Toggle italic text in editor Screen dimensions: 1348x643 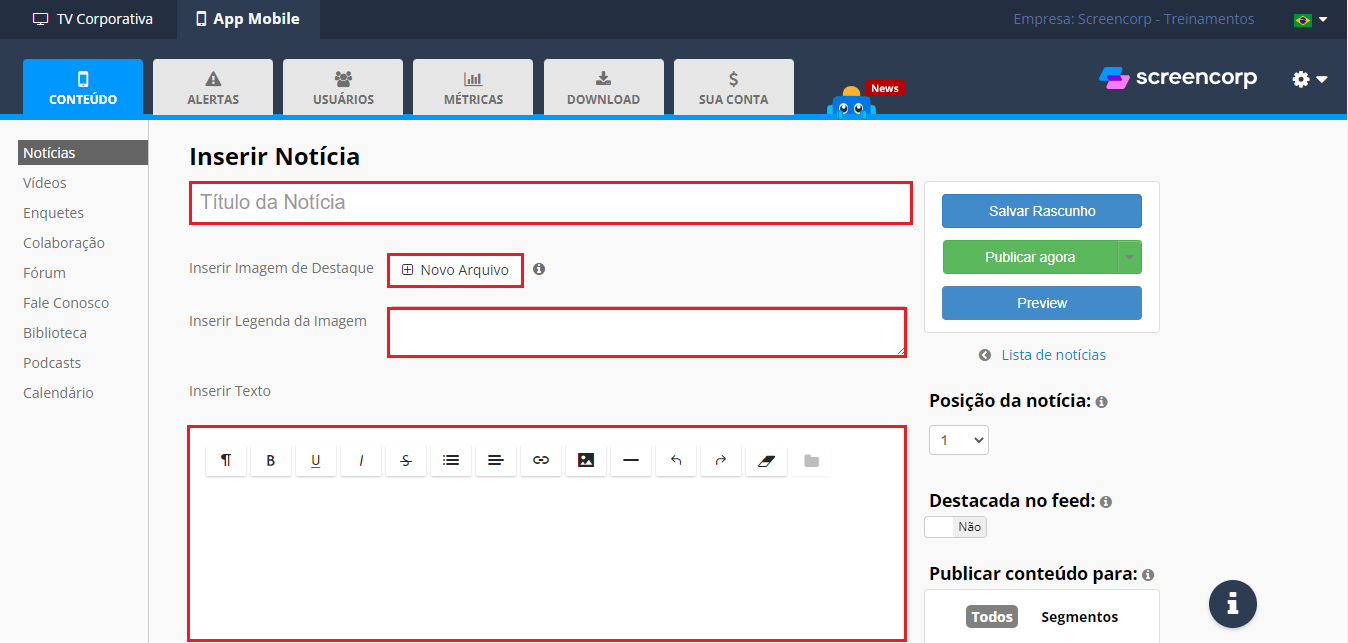click(361, 460)
